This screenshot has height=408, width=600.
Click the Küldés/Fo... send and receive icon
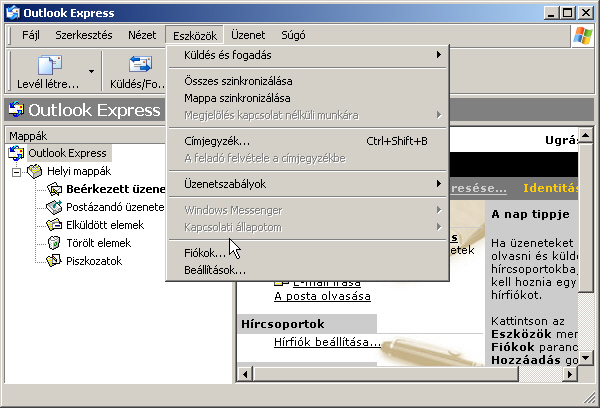(x=140, y=64)
